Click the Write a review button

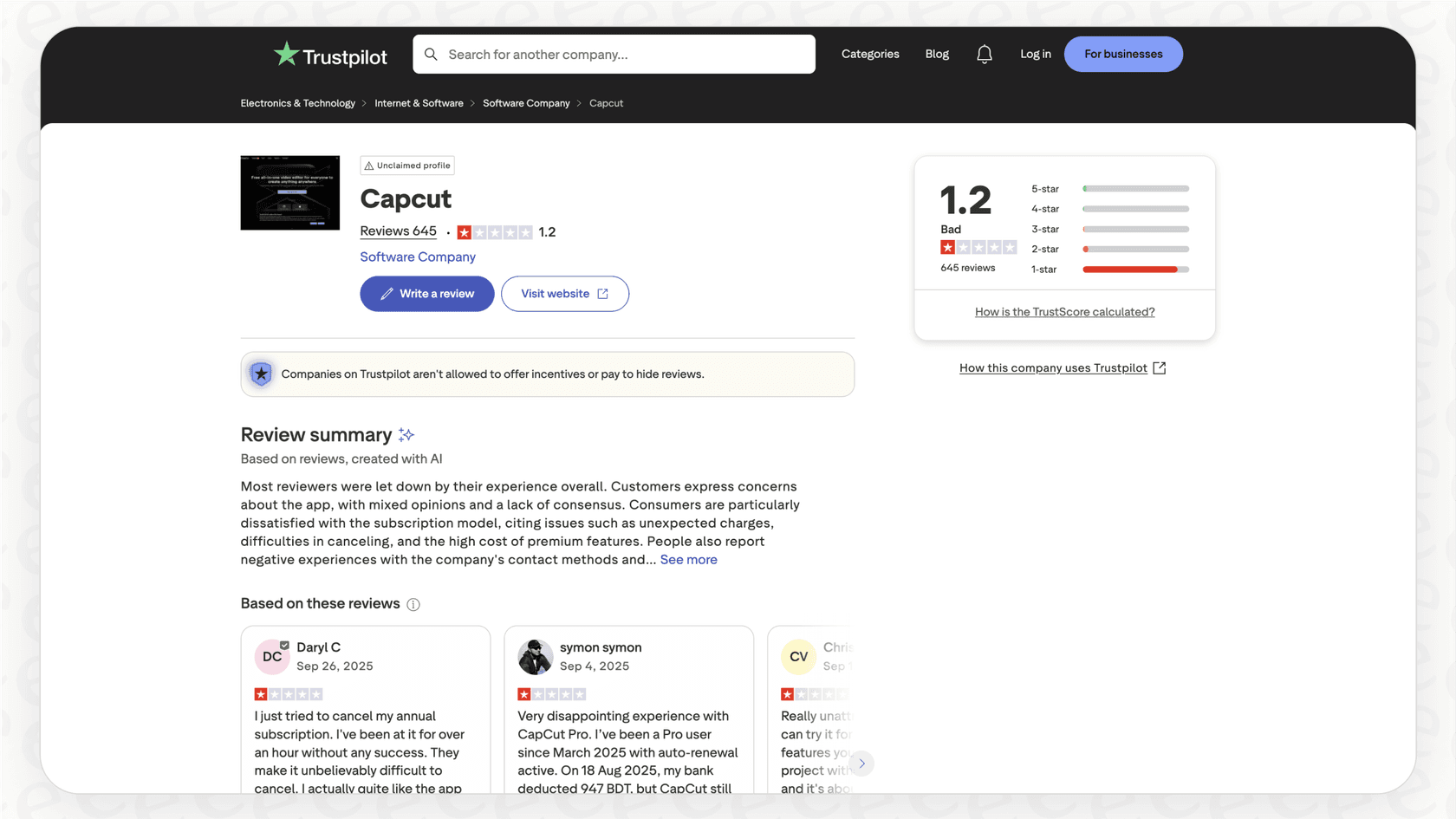pyautogui.click(x=426, y=294)
